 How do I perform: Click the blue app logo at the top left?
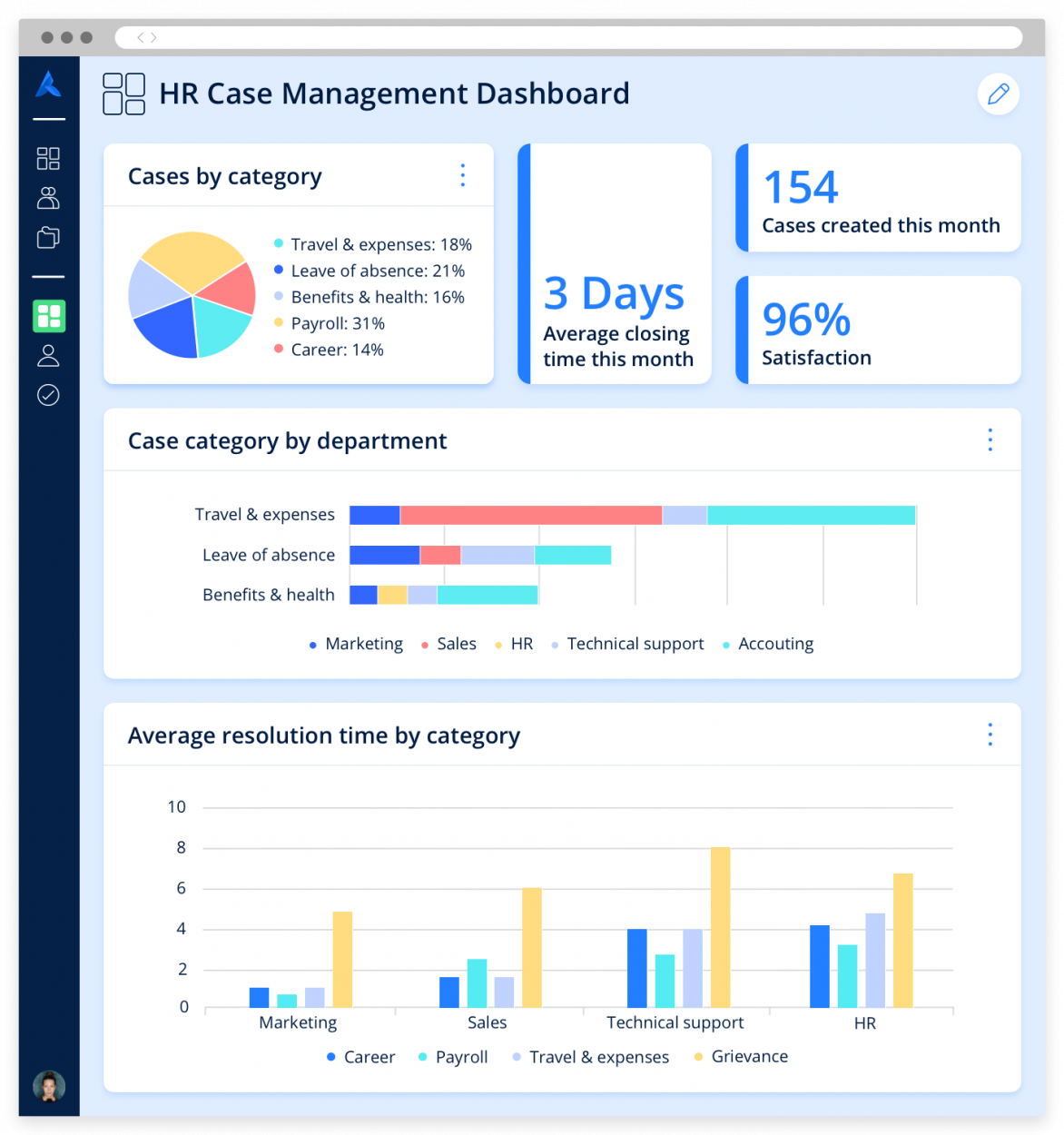[48, 84]
